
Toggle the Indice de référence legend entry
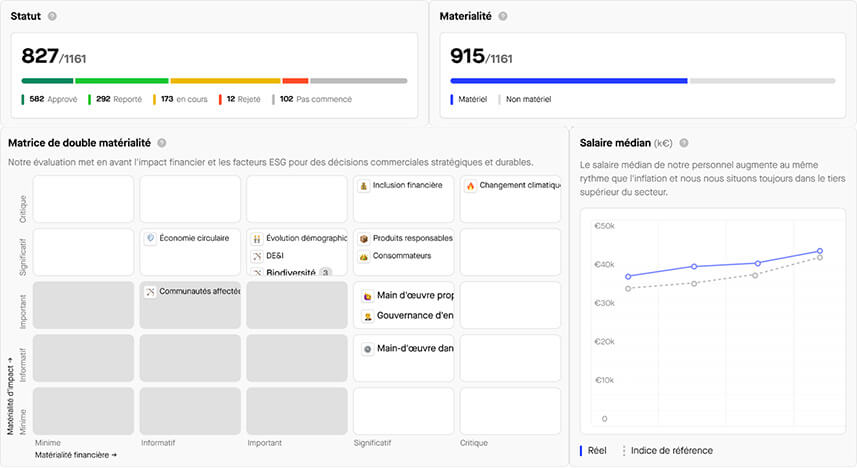(670, 451)
